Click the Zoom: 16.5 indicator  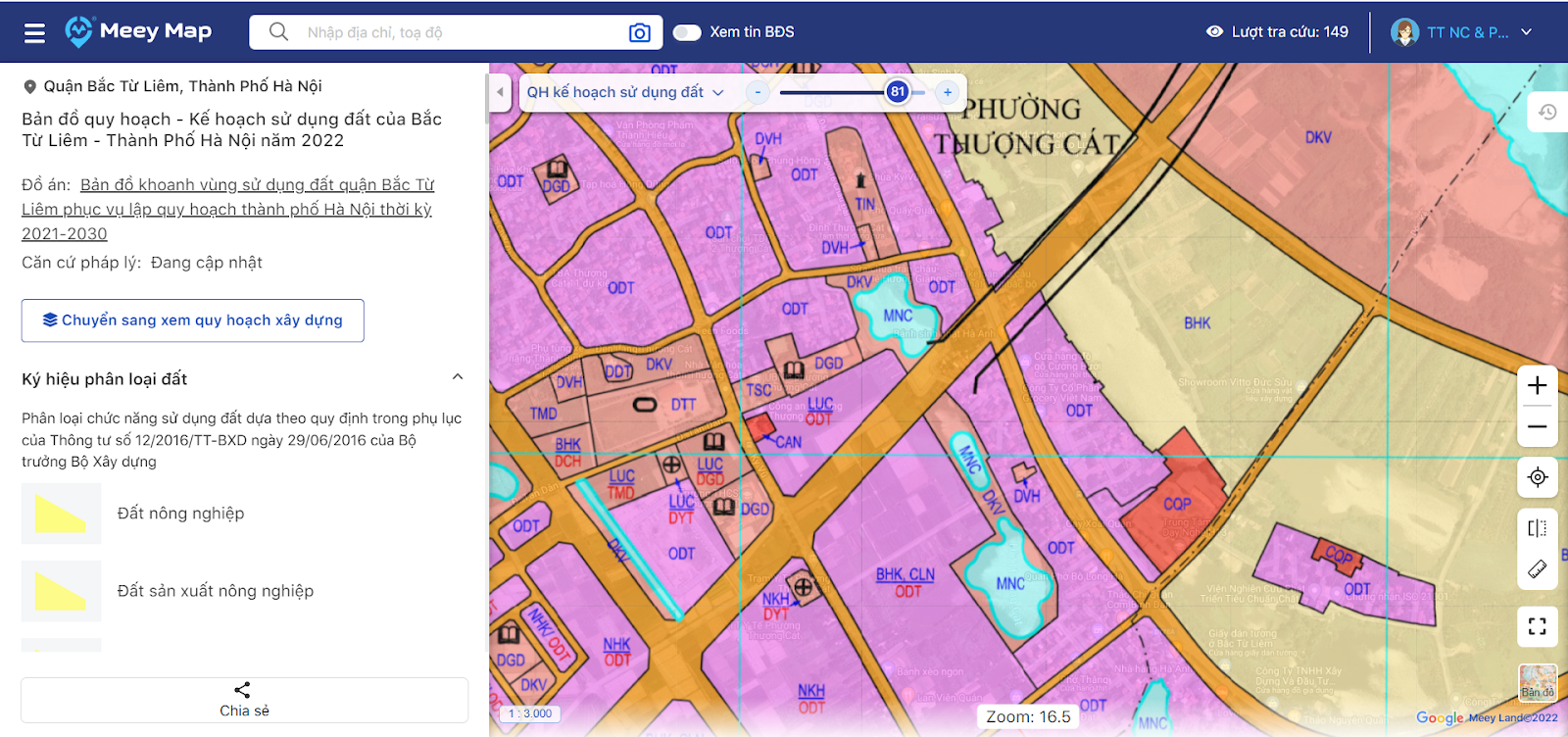coord(1028,717)
